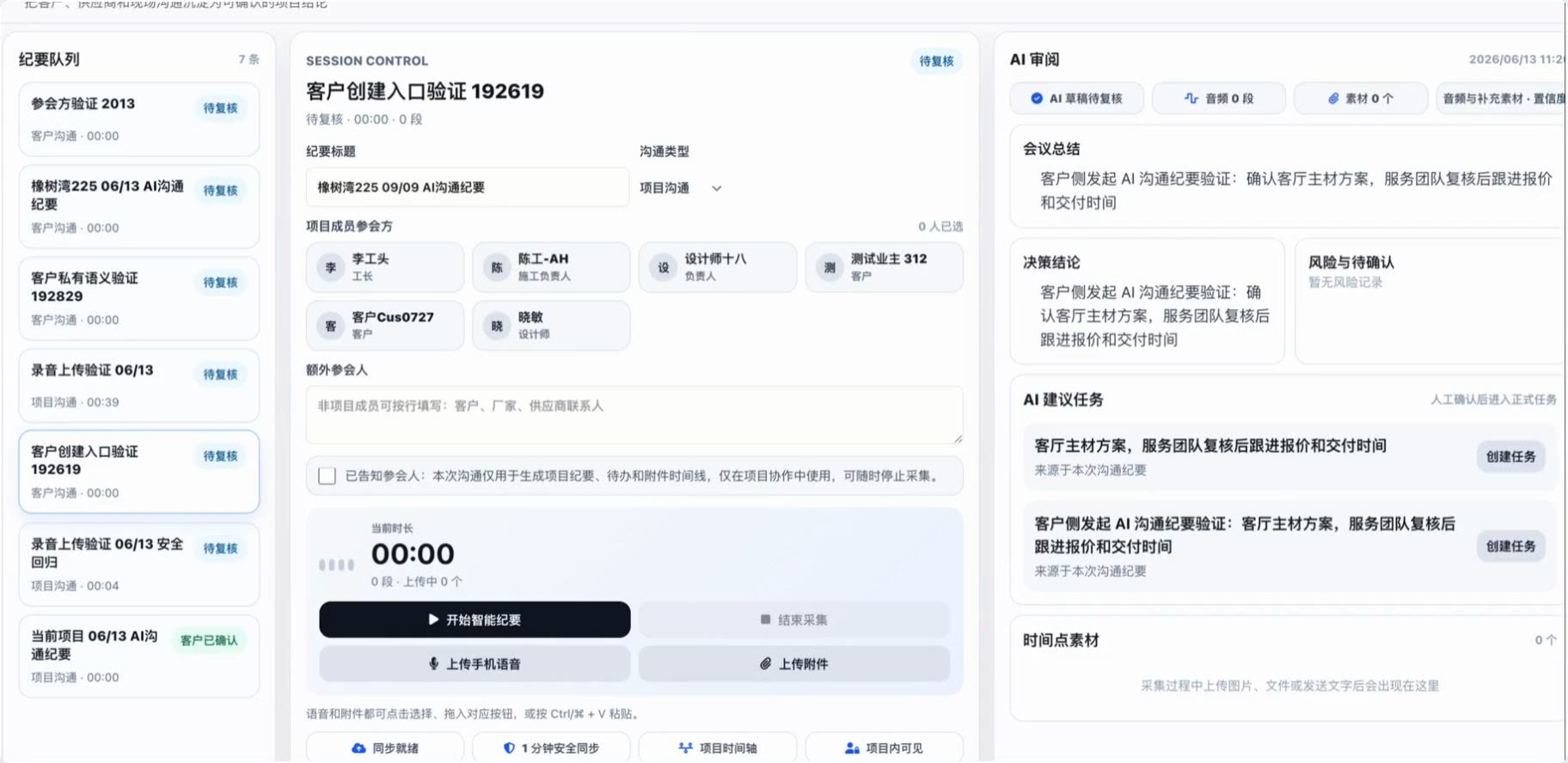Click the 时间点素材 heading

(x=1061, y=640)
